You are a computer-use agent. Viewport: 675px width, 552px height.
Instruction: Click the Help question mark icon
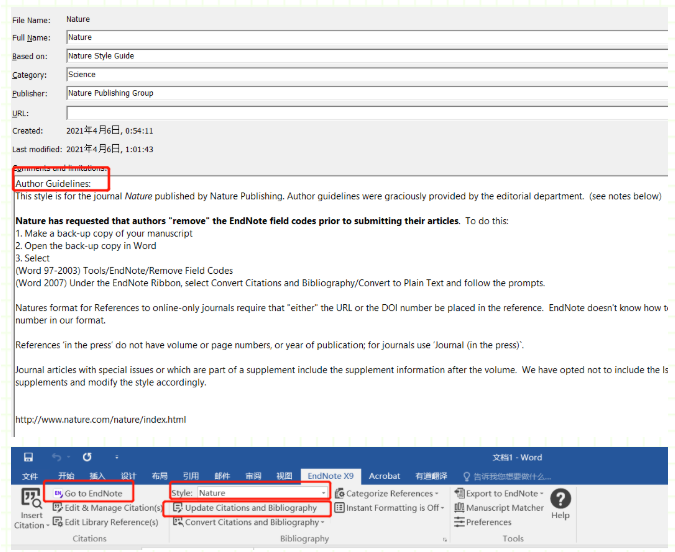click(x=560, y=499)
